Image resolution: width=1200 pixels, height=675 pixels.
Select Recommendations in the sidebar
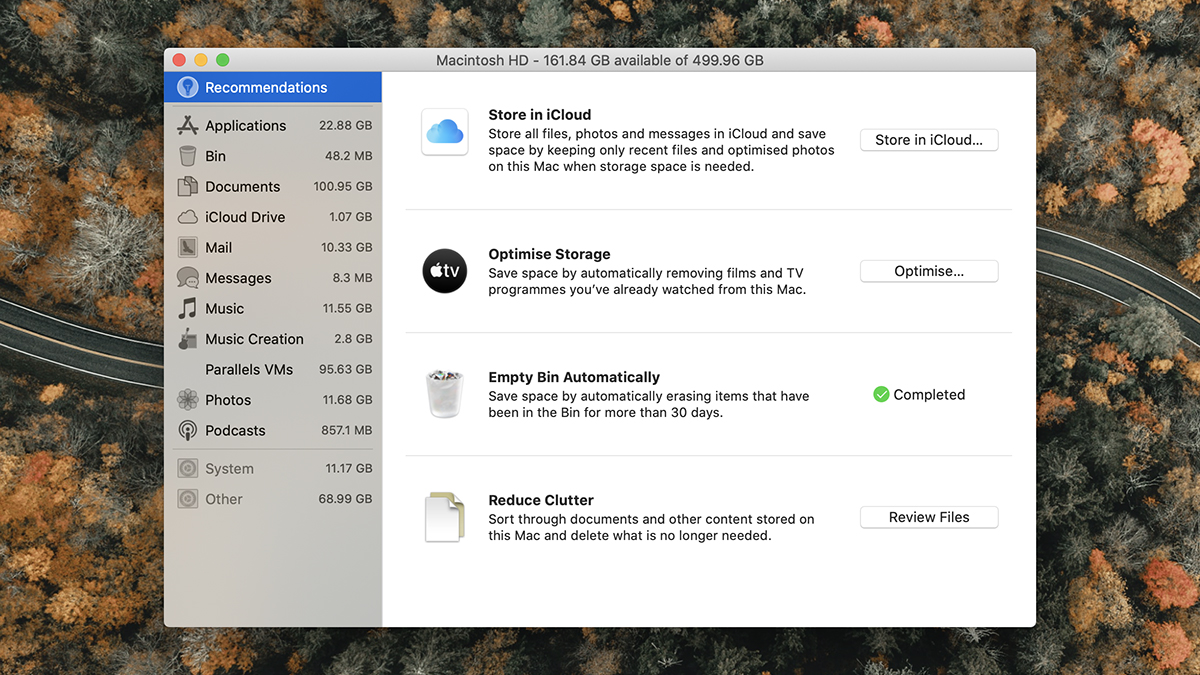(x=273, y=87)
